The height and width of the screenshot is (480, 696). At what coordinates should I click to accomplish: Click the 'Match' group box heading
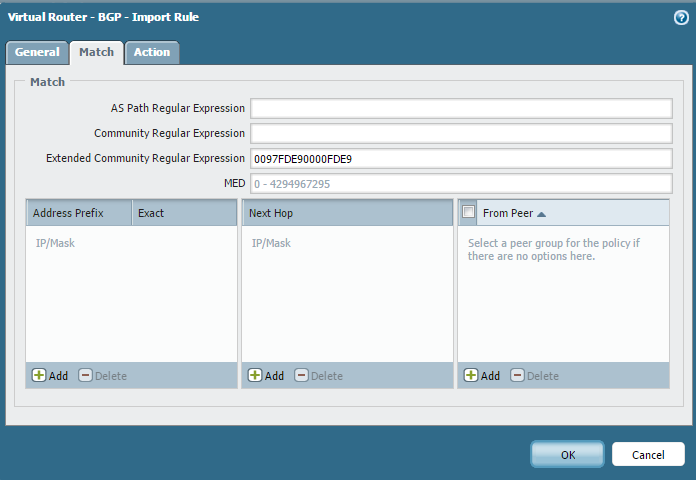pos(47,82)
